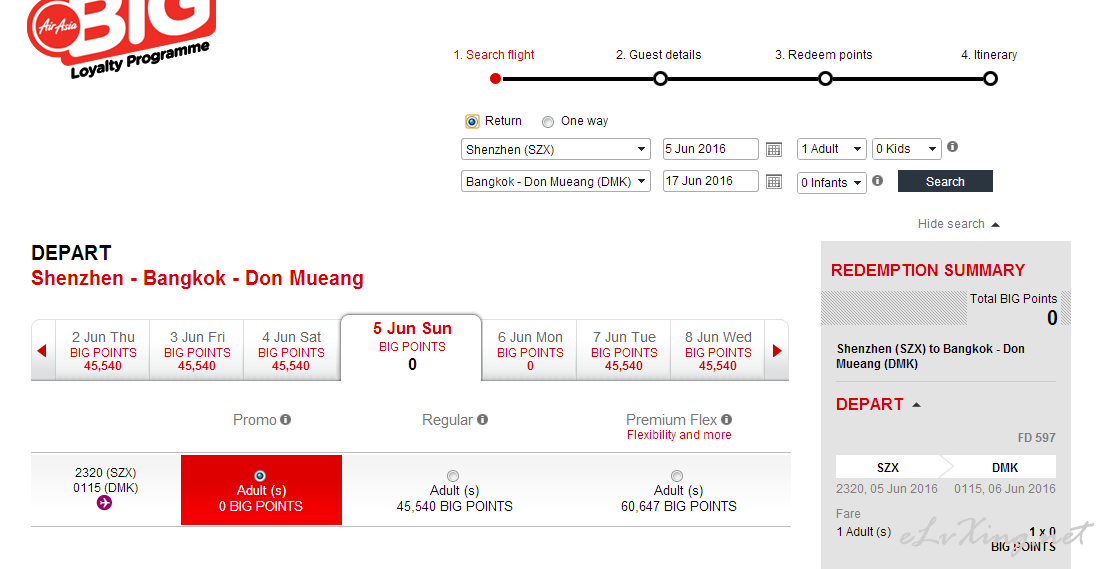Click flight number FD 597
Viewport: 1104px width, 569px height.
1036,437
